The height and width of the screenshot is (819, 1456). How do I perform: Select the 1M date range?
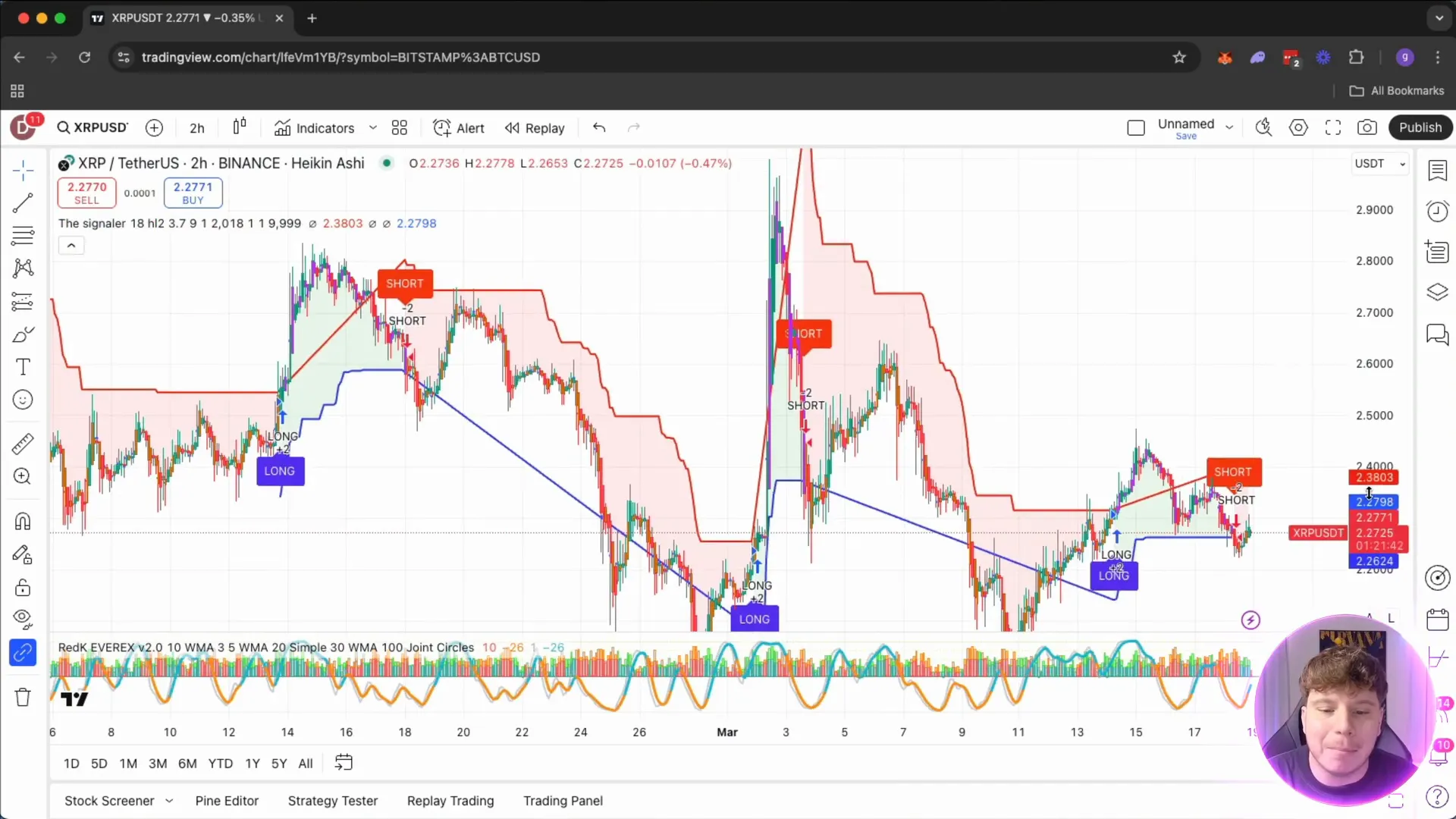click(128, 764)
